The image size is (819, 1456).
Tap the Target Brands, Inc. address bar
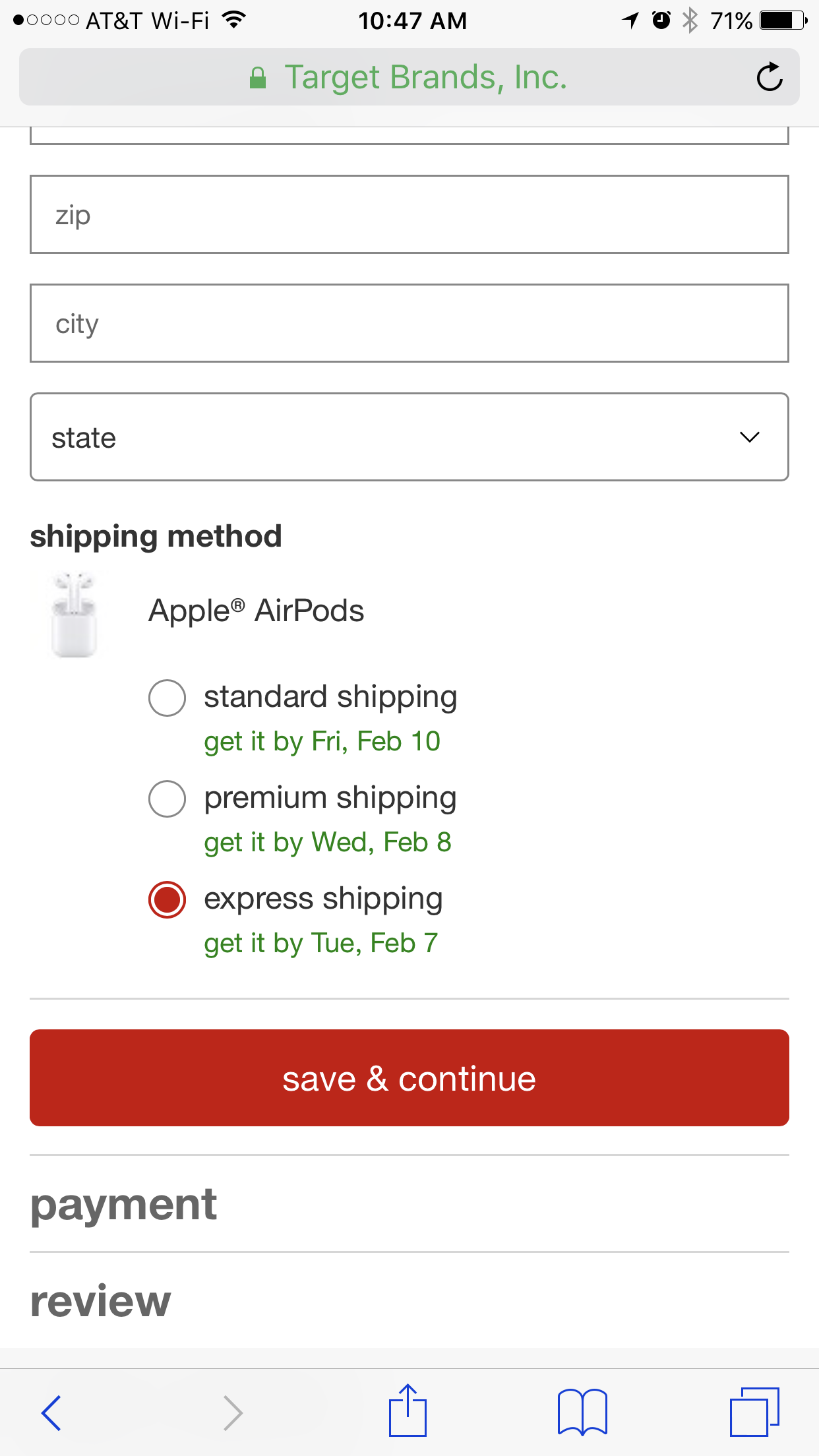[x=425, y=77]
